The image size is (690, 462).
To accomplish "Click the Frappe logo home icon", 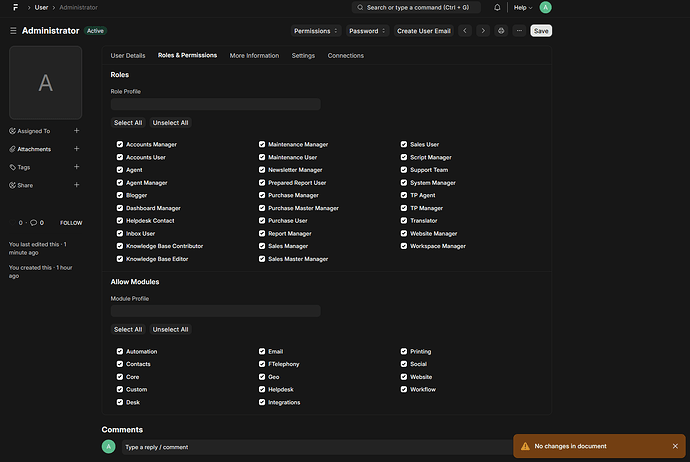I will coord(15,7).
